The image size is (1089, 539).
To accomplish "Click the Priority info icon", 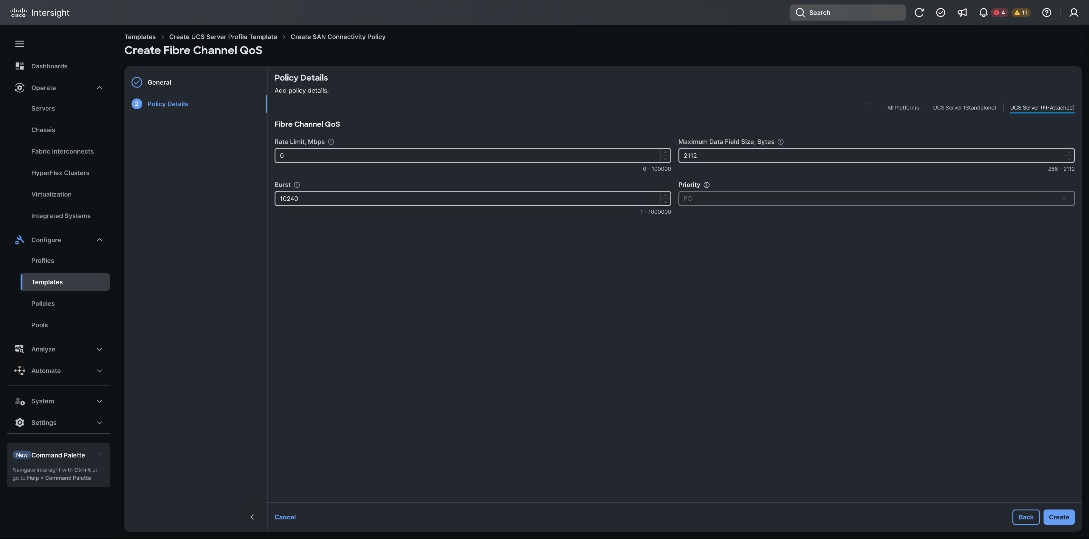I will (x=706, y=185).
